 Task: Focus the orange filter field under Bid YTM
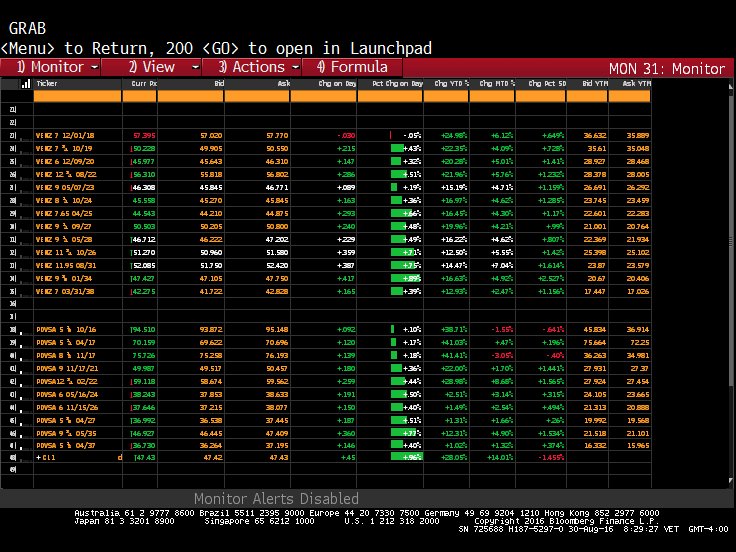click(587, 96)
